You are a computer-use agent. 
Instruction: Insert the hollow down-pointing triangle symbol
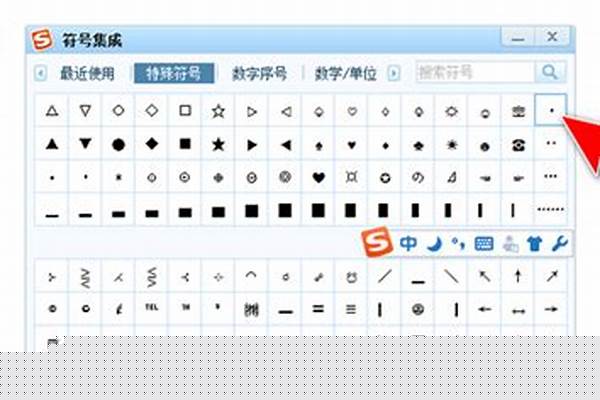click(x=85, y=111)
